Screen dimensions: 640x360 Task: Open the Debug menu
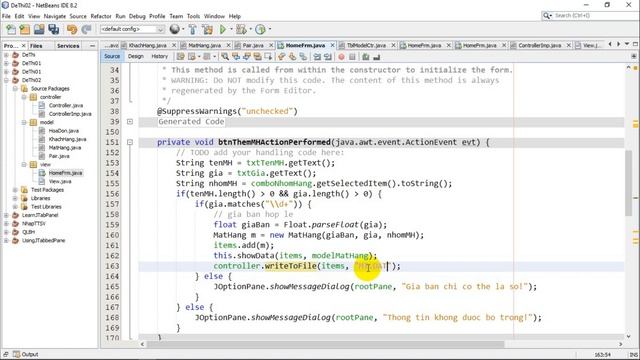point(137,16)
